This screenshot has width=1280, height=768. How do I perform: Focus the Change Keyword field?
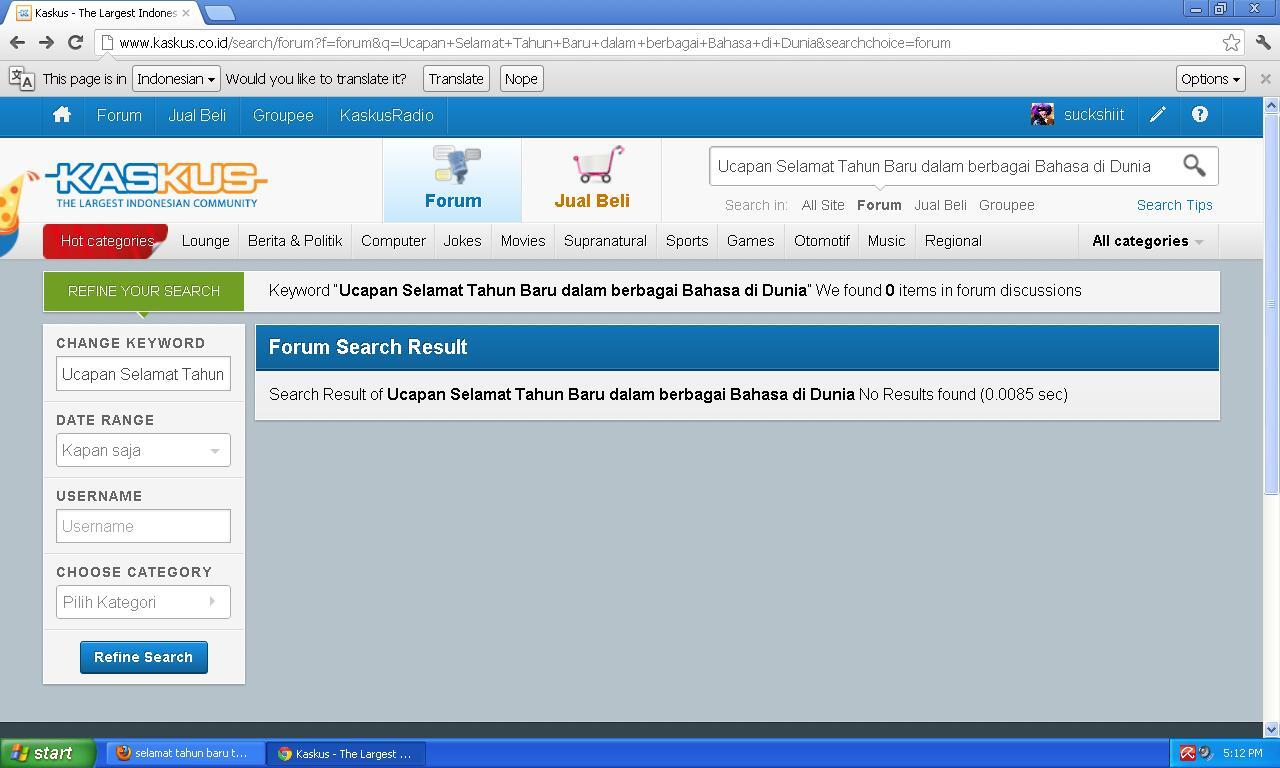(x=143, y=374)
